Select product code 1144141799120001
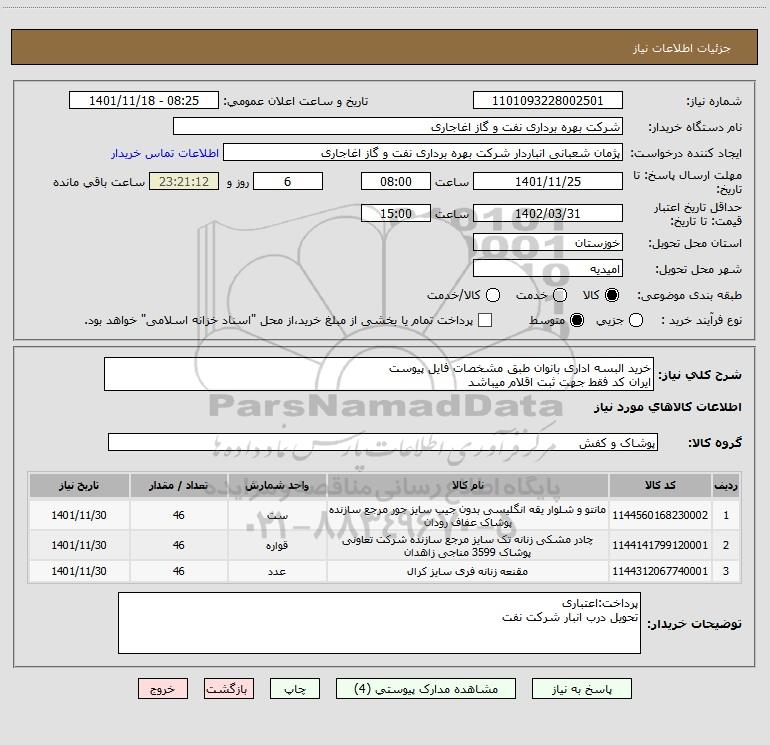This screenshot has width=770, height=745. (x=660, y=545)
